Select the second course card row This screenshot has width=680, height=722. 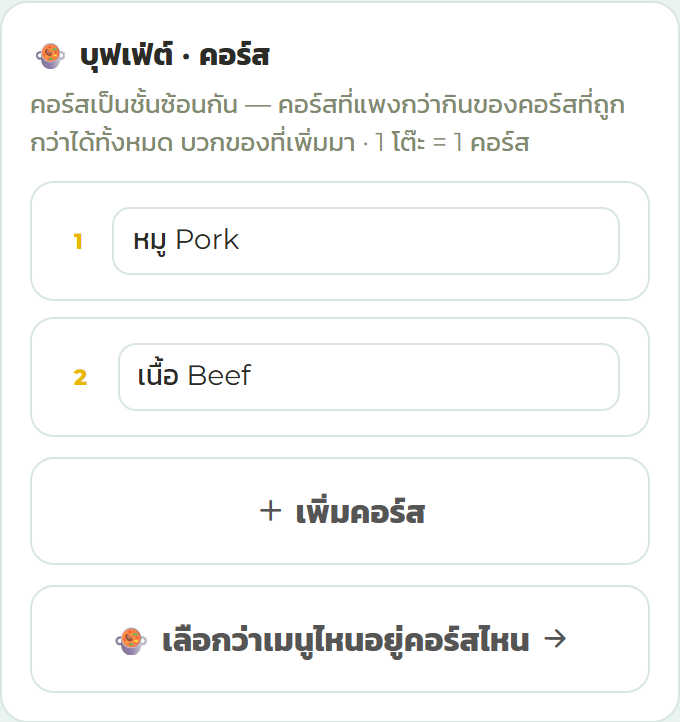(x=340, y=377)
